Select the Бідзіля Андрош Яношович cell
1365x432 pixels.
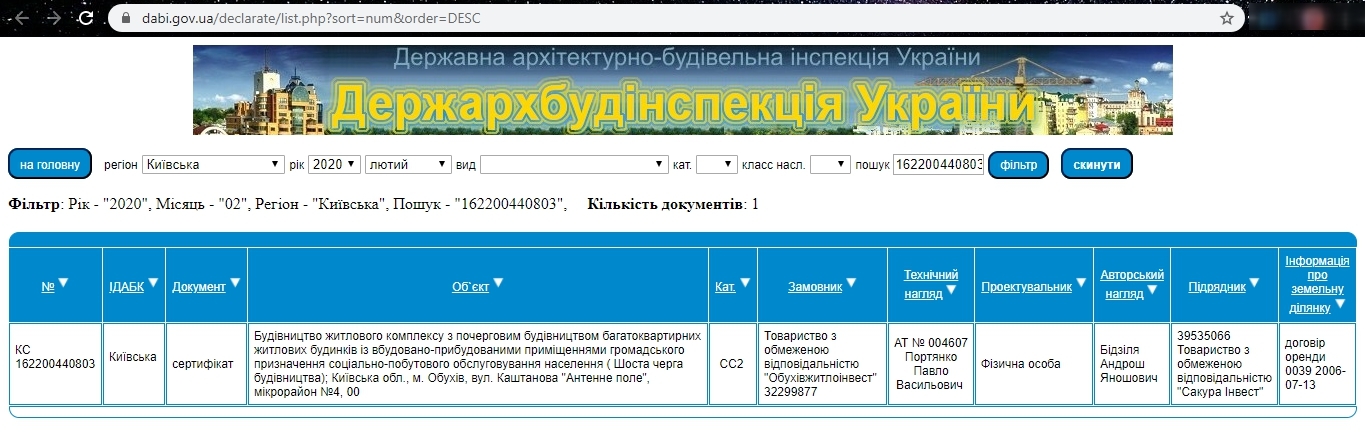click(x=1132, y=364)
